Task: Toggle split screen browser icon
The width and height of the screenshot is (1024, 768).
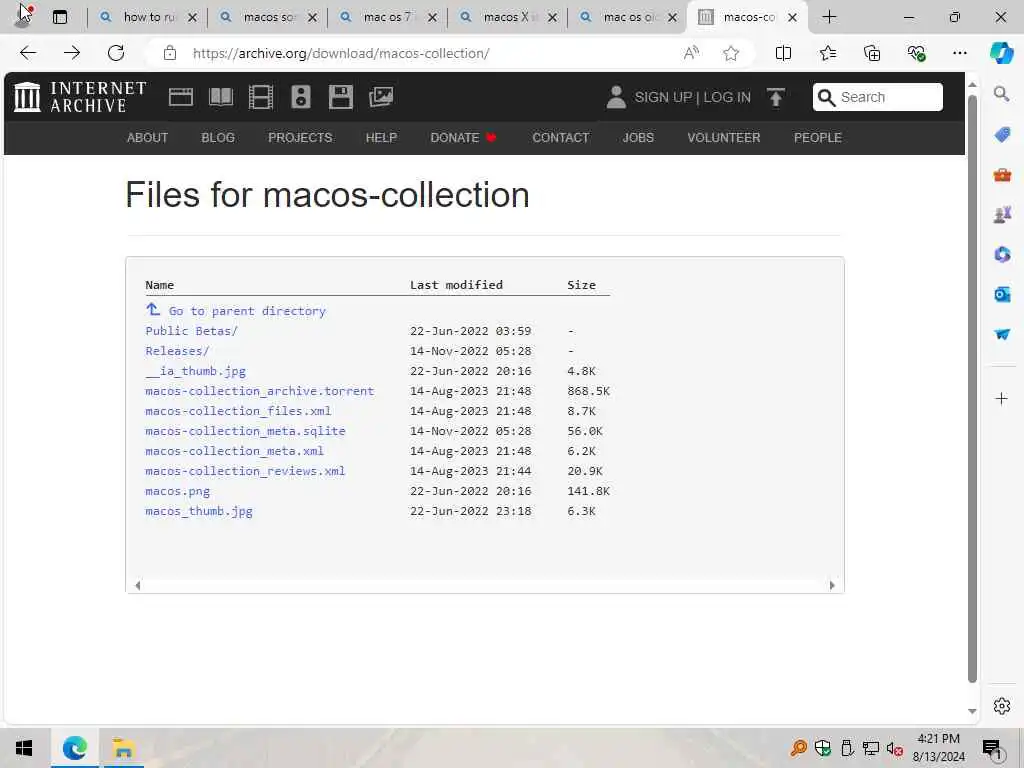Action: pos(783,53)
